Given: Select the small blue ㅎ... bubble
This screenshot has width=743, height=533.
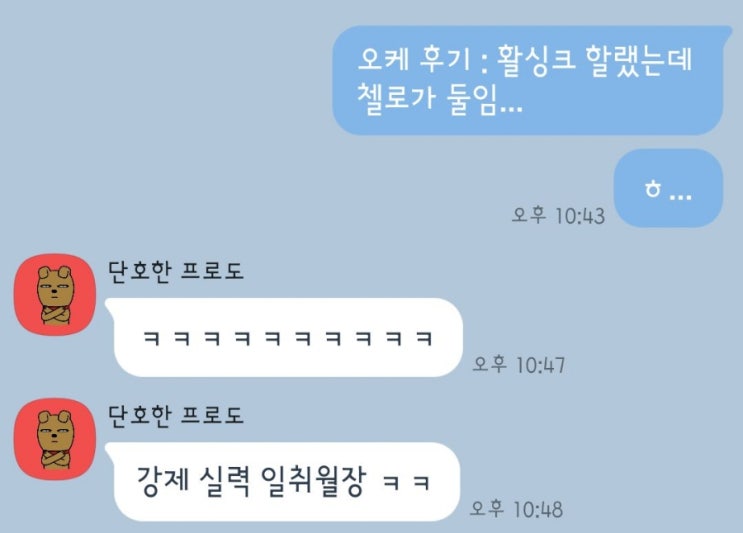Looking at the screenshot, I should coord(668,189).
